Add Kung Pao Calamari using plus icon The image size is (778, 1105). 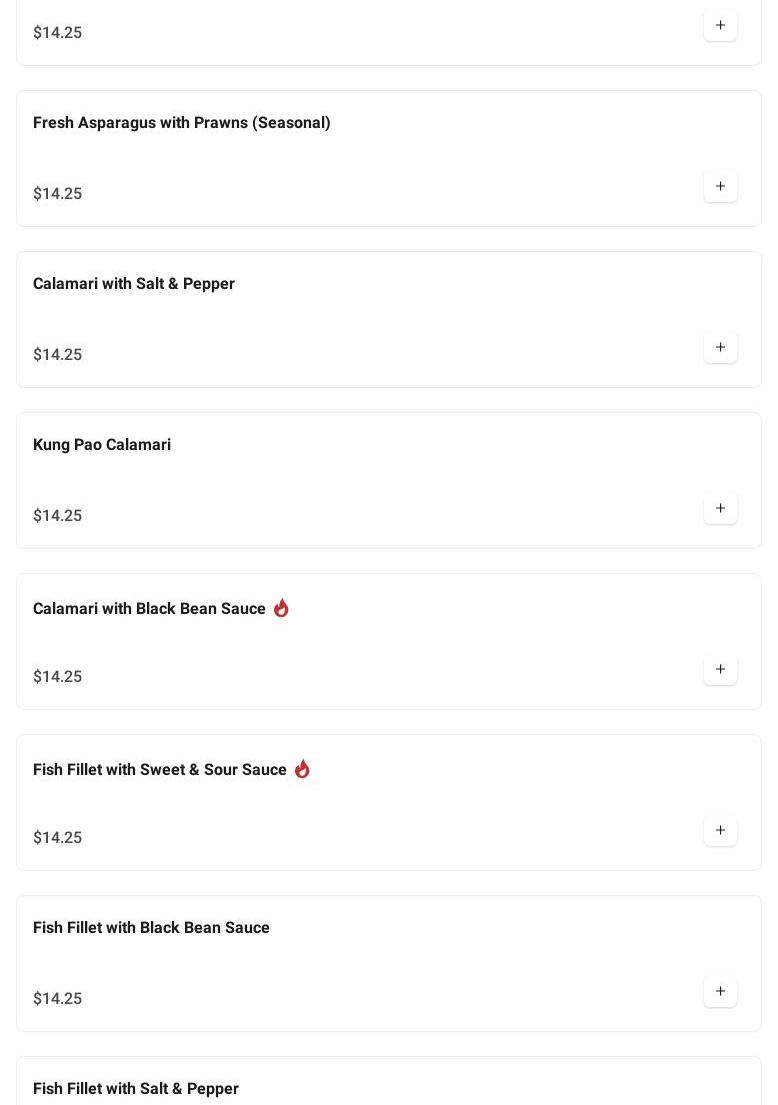[720, 508]
